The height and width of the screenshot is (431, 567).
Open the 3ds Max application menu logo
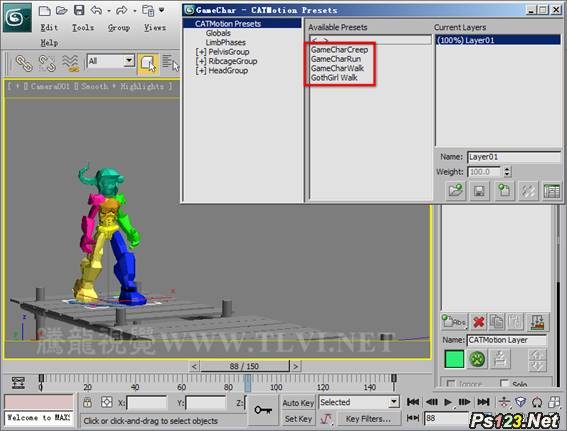pyautogui.click(x=16, y=17)
